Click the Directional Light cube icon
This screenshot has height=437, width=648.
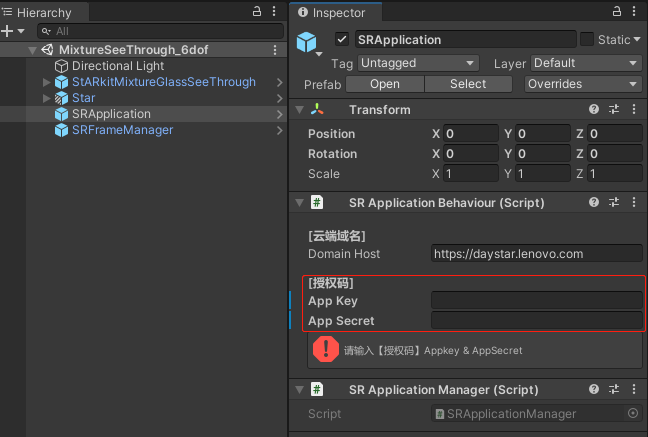click(x=61, y=66)
